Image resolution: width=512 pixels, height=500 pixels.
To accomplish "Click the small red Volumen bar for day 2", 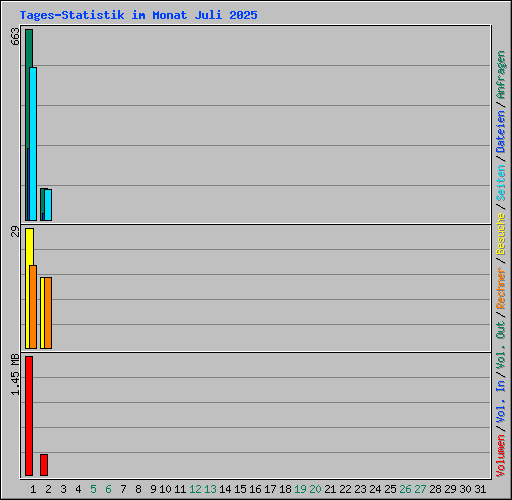I will pos(44,465).
